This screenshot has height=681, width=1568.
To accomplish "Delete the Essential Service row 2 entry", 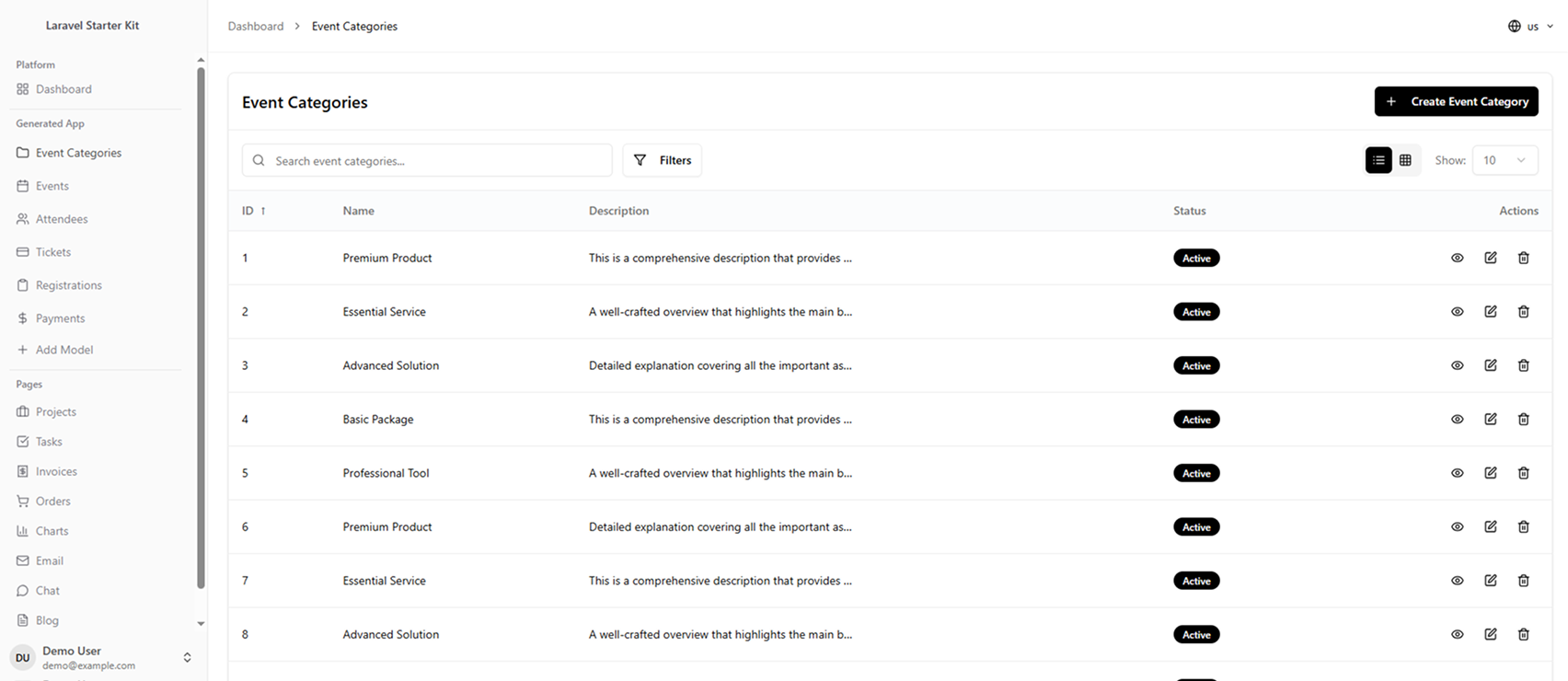I will [x=1523, y=312].
